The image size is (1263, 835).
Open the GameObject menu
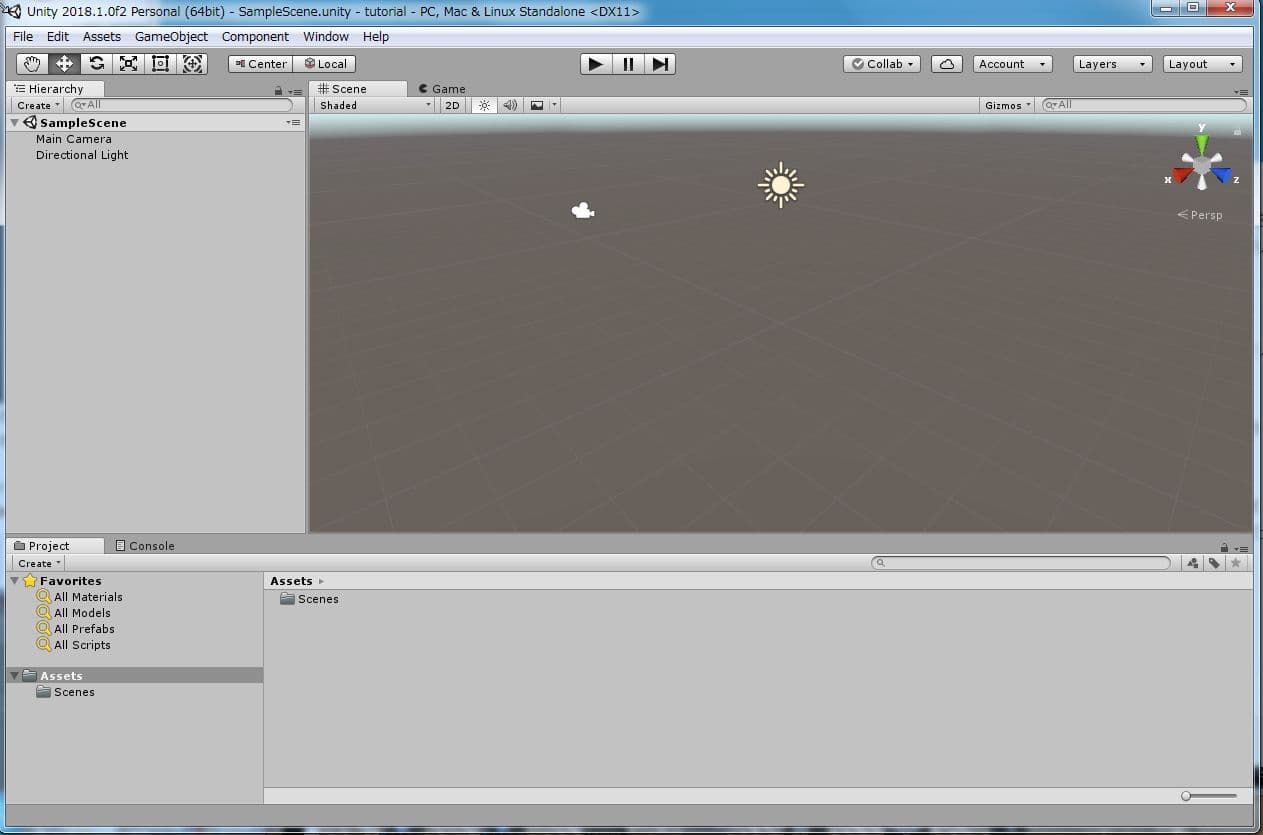pos(172,36)
